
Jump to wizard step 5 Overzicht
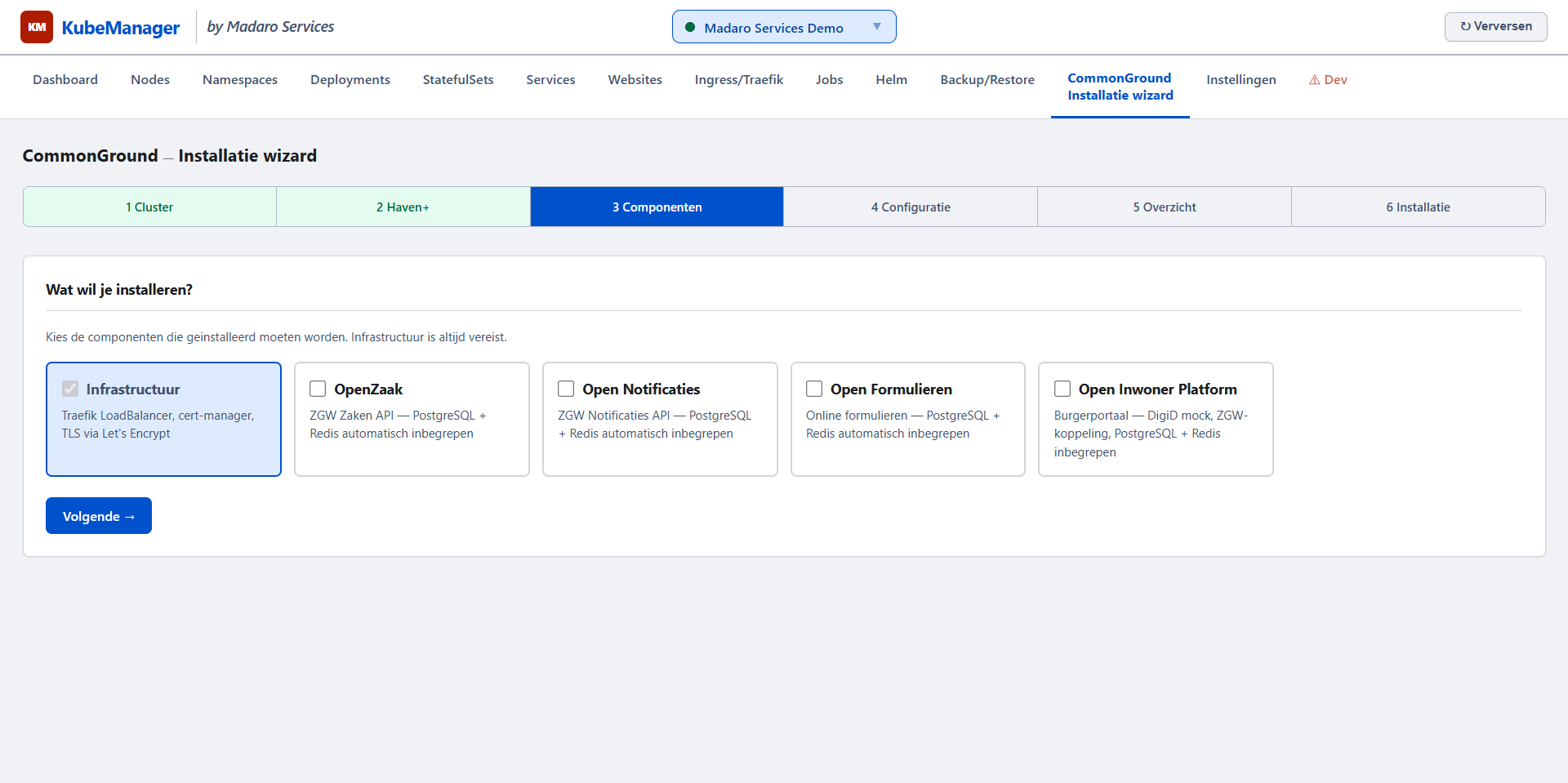click(x=1165, y=207)
